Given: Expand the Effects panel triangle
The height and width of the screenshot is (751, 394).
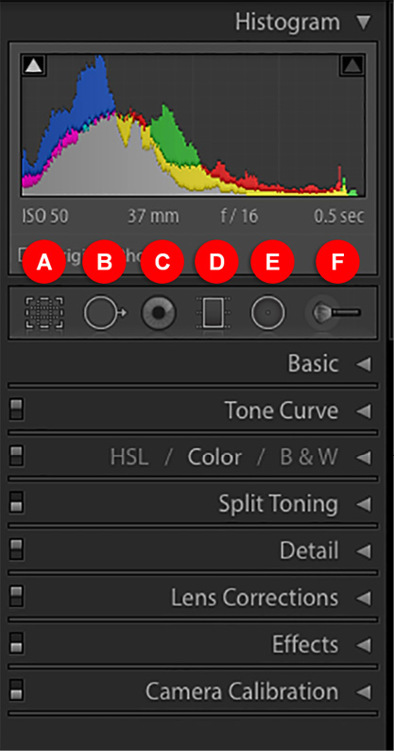Looking at the screenshot, I should (364, 645).
